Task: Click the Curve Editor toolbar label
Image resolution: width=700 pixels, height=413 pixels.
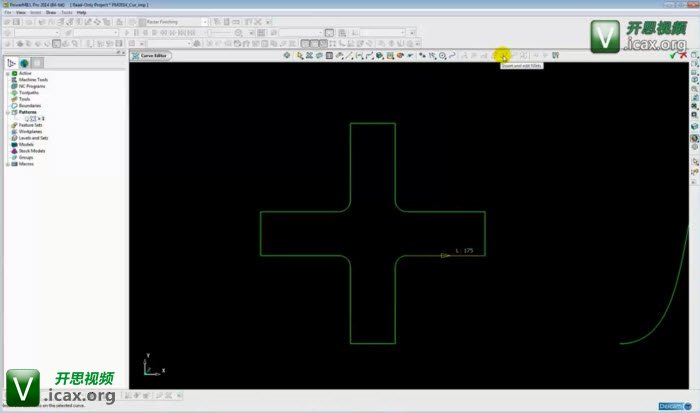Action: (153, 55)
